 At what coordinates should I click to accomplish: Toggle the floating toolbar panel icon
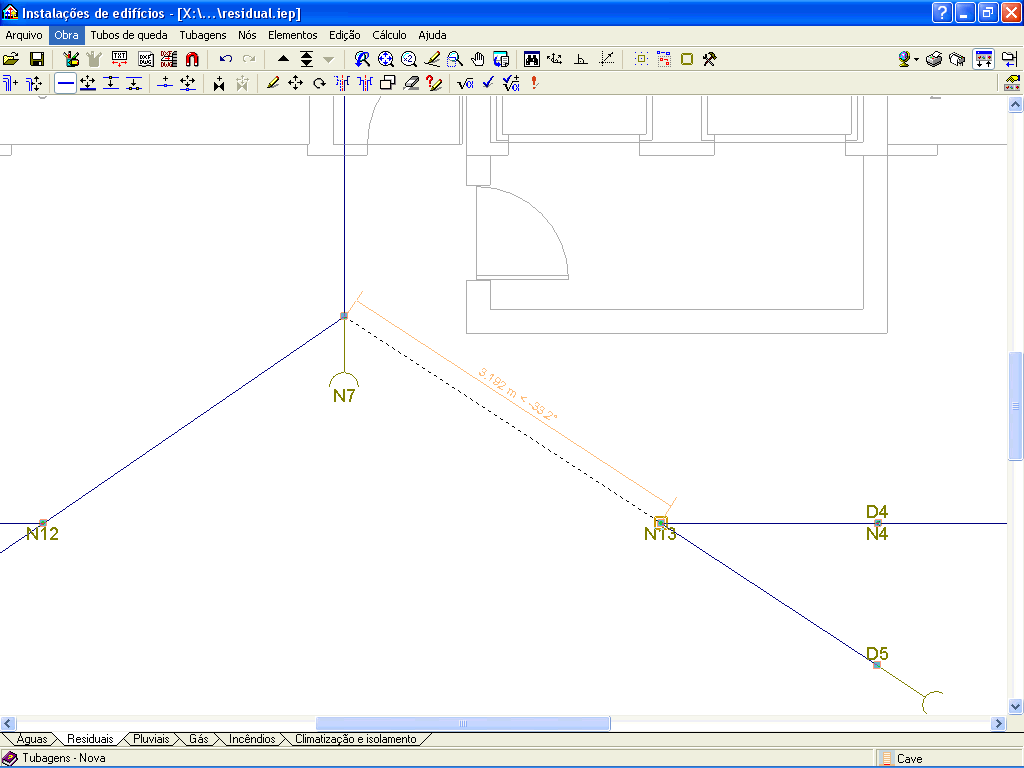(984, 59)
